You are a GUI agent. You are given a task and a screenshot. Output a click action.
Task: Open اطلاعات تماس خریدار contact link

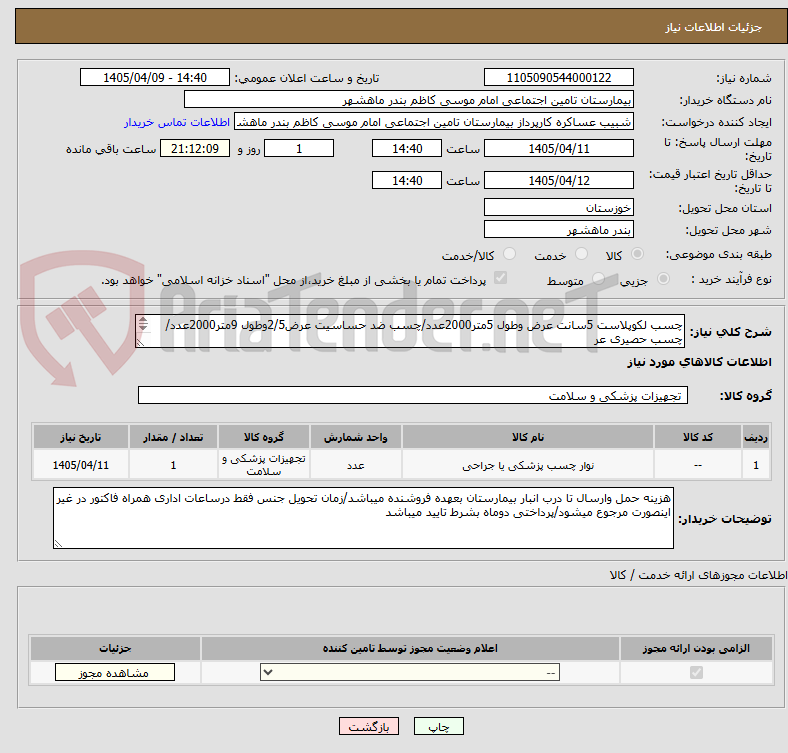(177, 122)
